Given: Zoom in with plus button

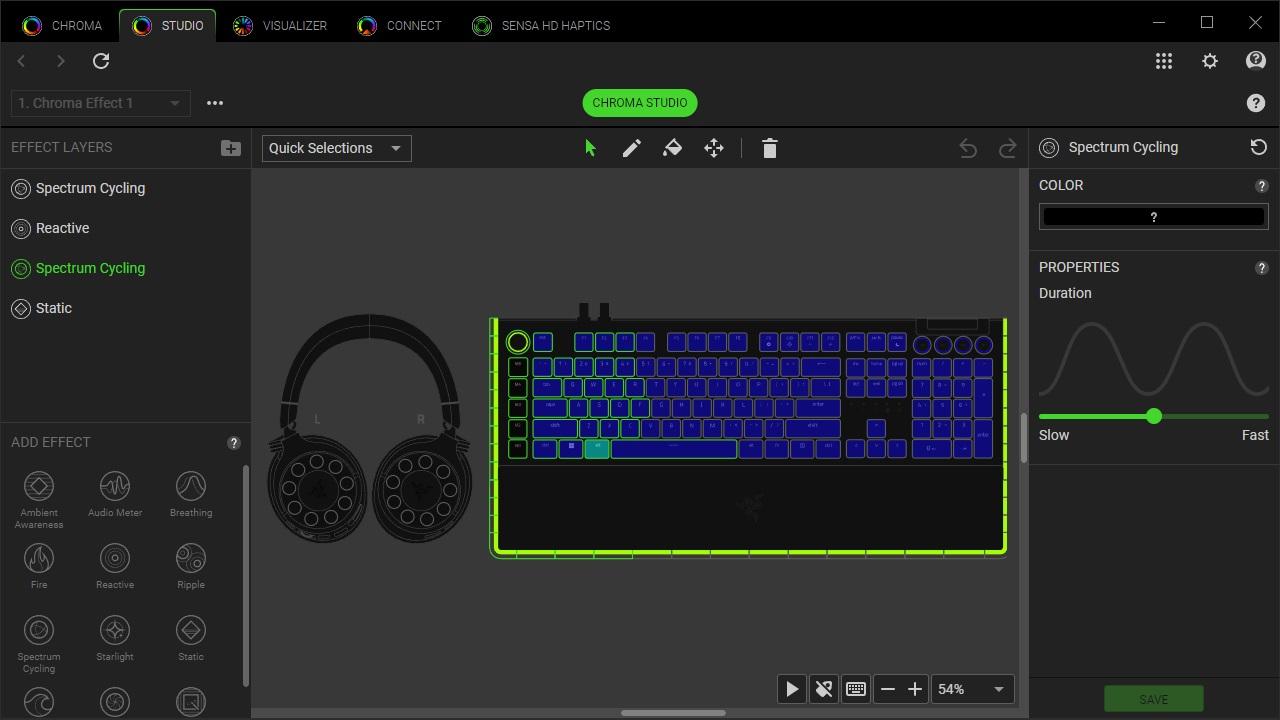Looking at the screenshot, I should 914,689.
